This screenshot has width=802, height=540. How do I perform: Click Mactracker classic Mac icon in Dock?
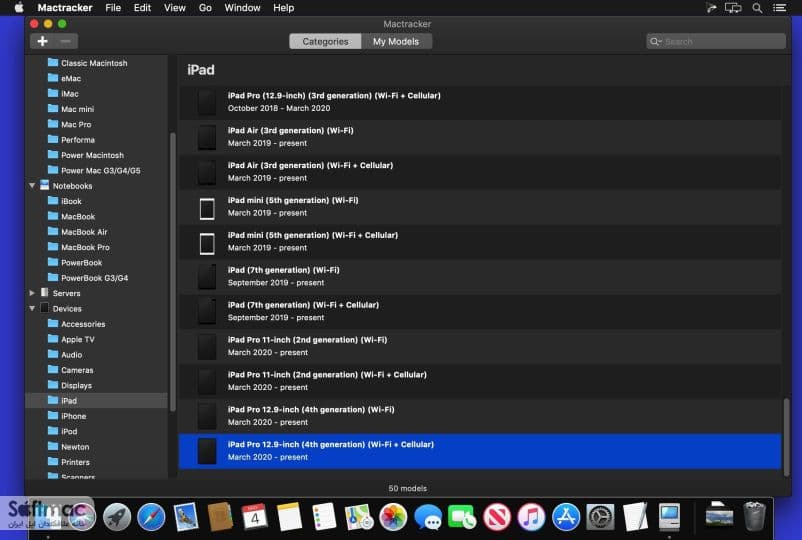pos(669,516)
